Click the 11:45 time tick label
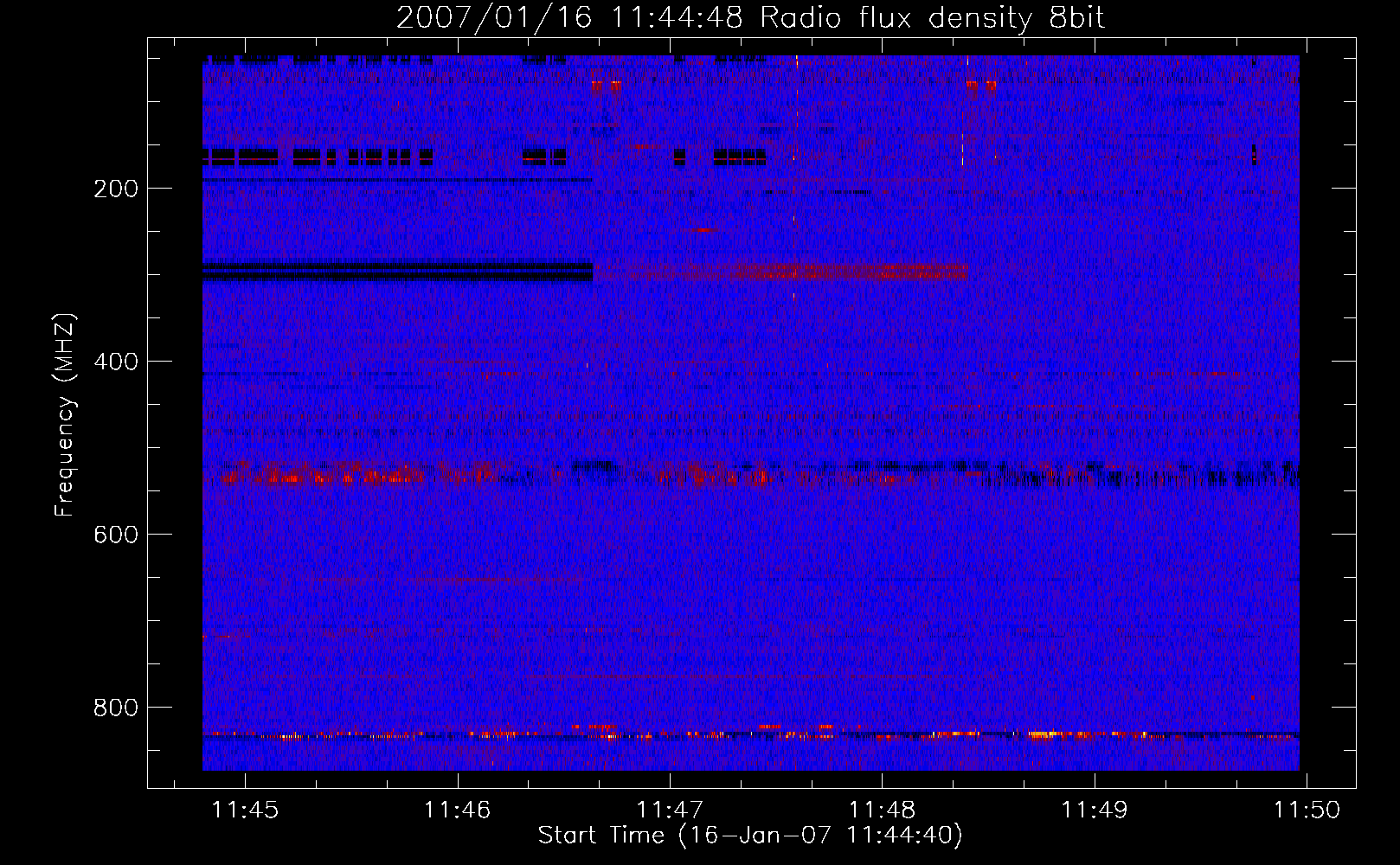Image resolution: width=1400 pixels, height=865 pixels. (x=246, y=810)
